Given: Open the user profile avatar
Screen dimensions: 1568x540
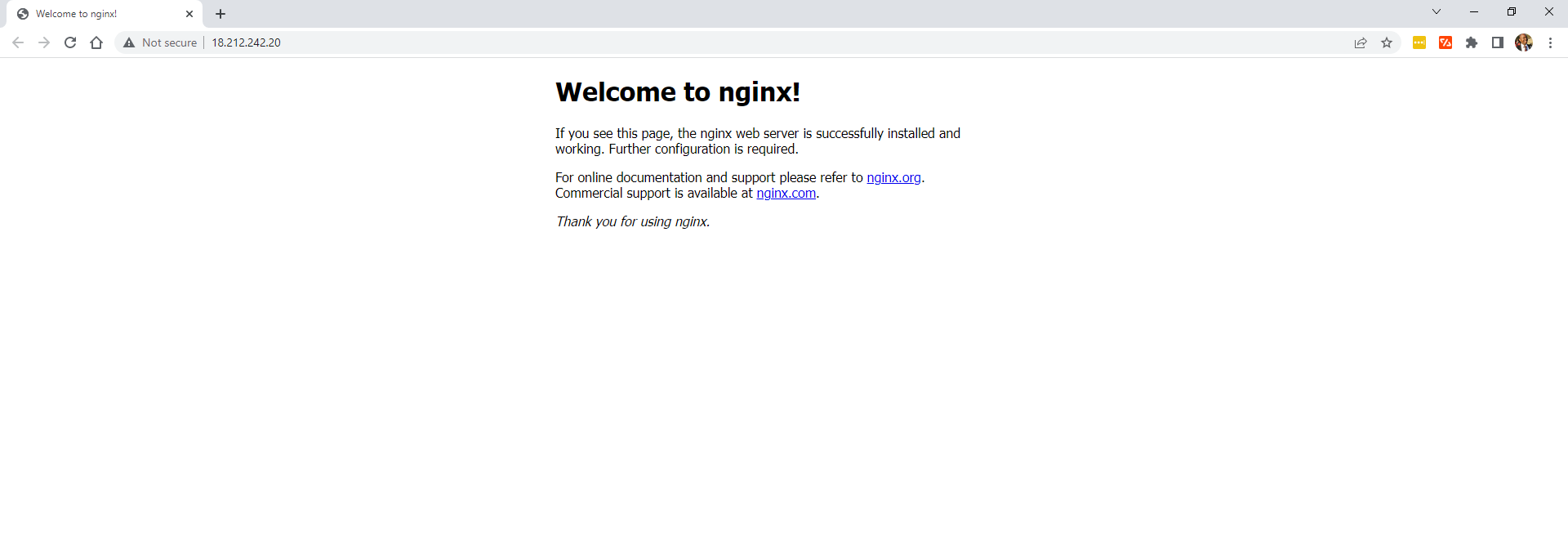Looking at the screenshot, I should click(1524, 42).
